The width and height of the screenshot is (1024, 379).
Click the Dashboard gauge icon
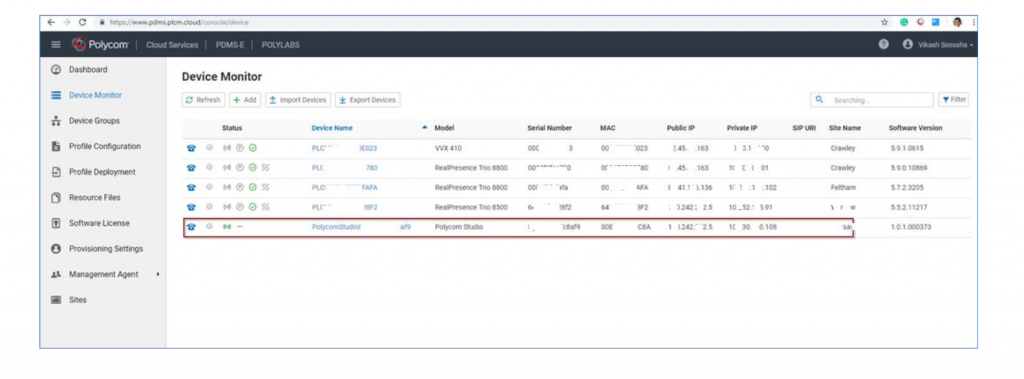tap(56, 69)
